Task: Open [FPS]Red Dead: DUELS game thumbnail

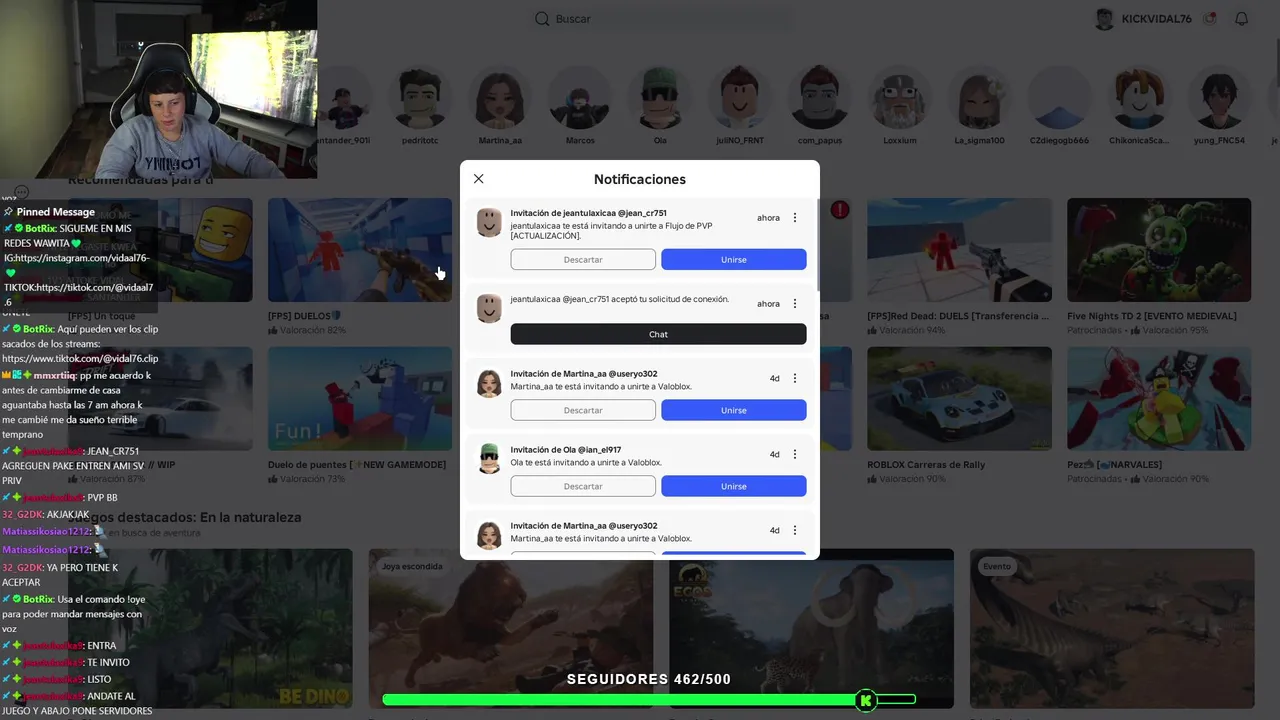Action: pyautogui.click(x=959, y=250)
